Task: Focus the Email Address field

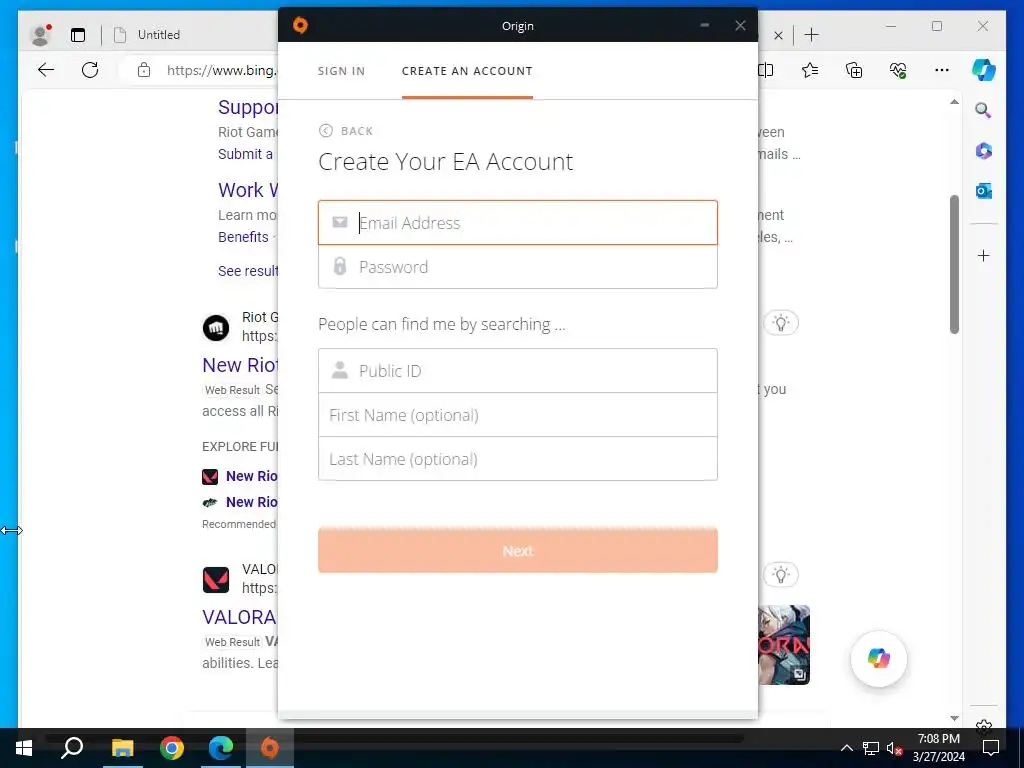Action: coord(518,223)
